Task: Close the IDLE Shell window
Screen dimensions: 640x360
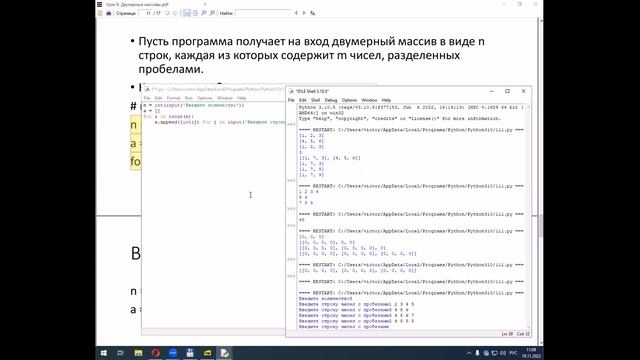Action: pos(523,91)
